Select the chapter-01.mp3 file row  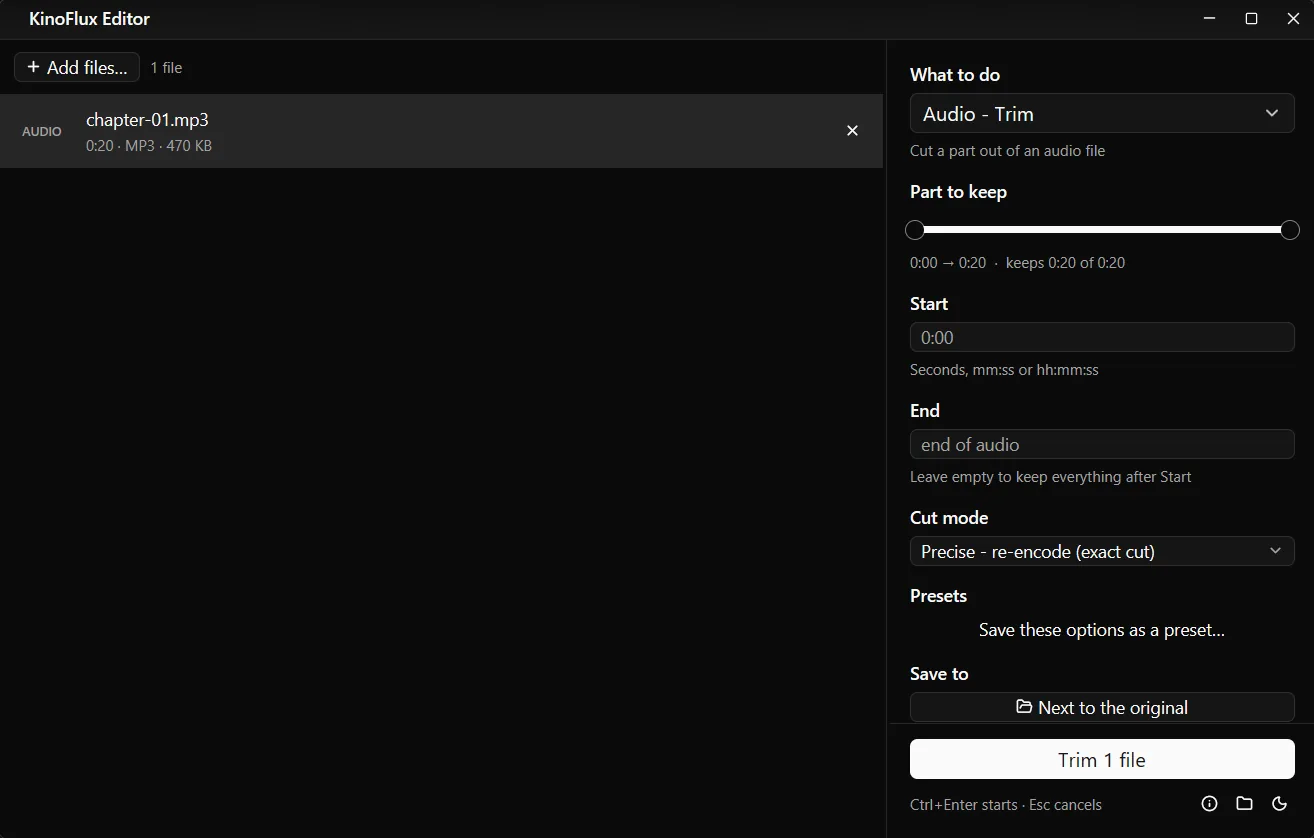tap(441, 131)
